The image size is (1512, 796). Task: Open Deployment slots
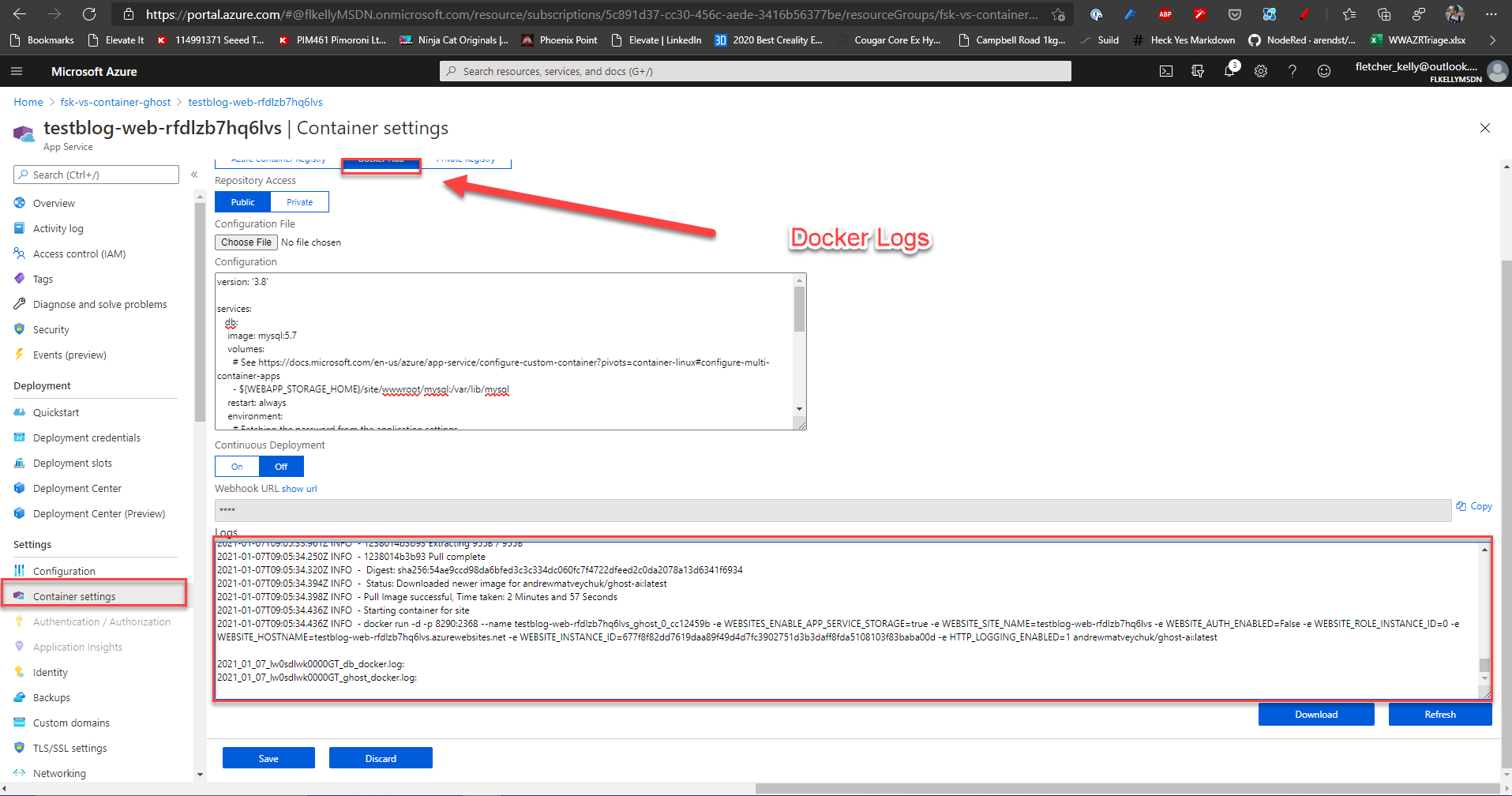point(73,463)
